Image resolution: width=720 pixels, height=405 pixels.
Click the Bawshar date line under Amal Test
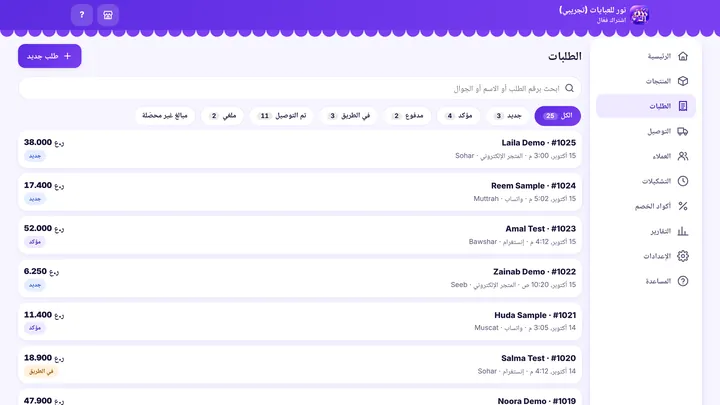pyautogui.click(x=522, y=242)
